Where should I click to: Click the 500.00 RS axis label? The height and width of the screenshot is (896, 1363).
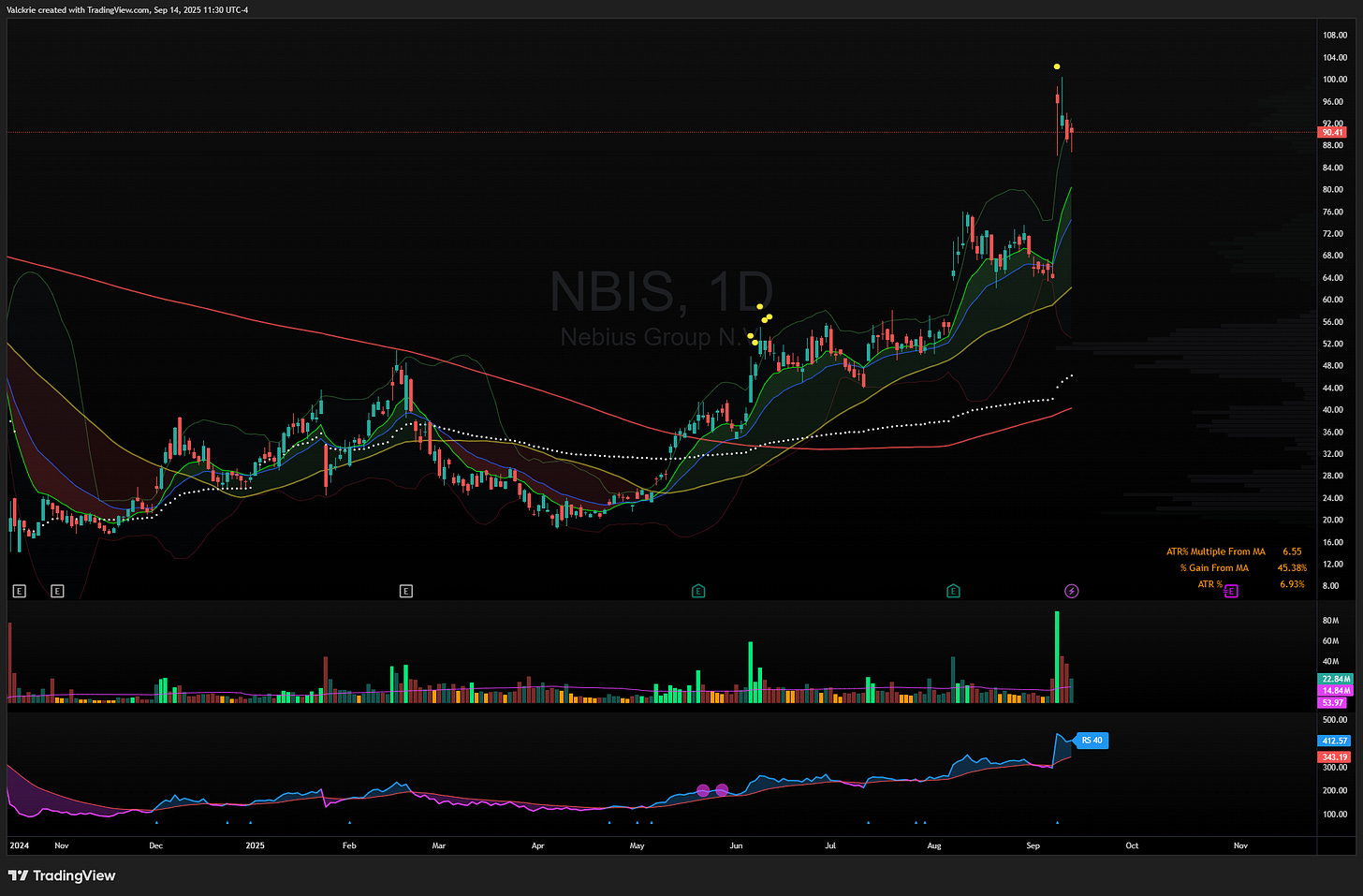(1335, 720)
